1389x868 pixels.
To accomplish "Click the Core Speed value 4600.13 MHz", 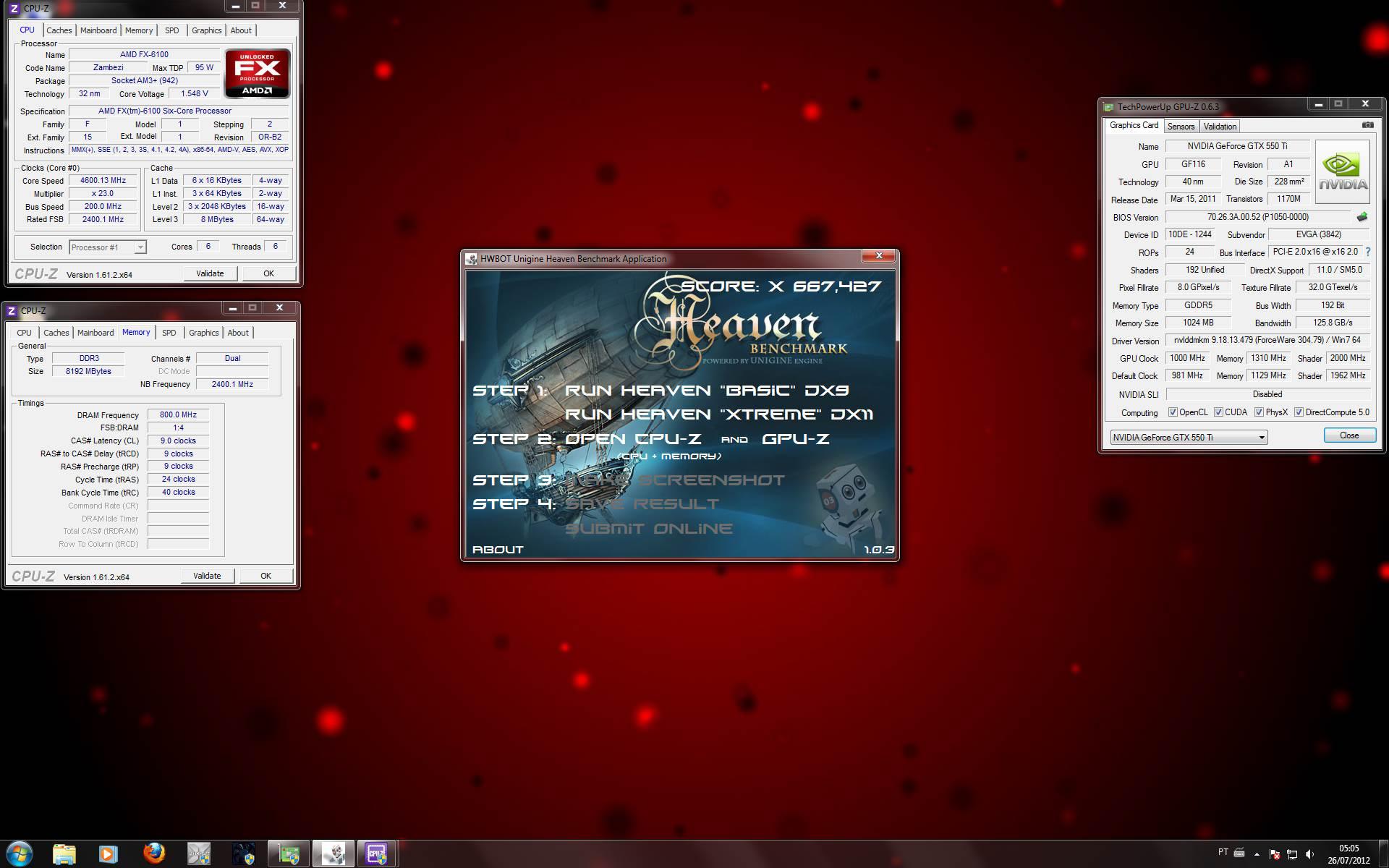I will tap(103, 181).
